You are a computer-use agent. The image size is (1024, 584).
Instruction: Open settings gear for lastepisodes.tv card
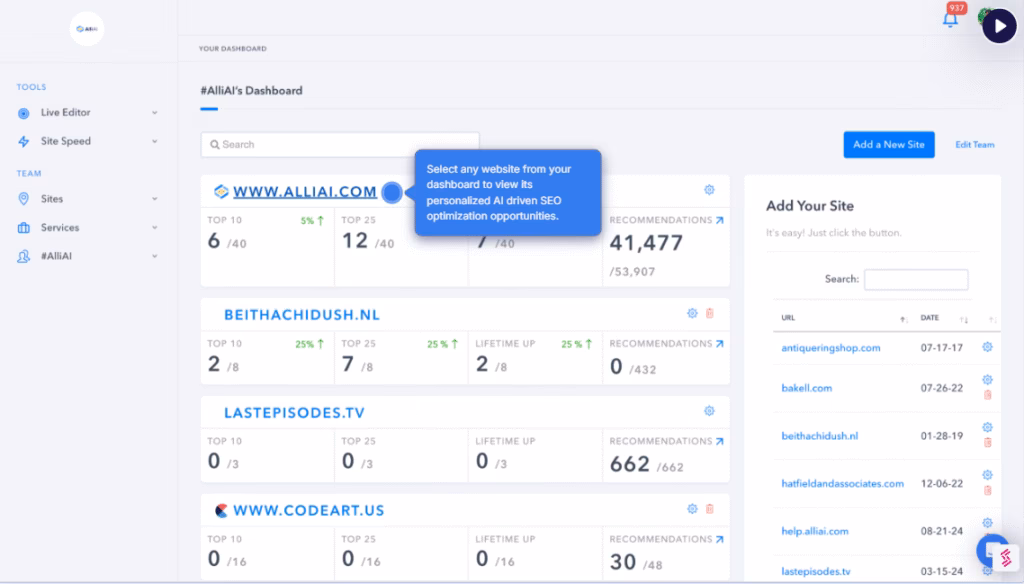pyautogui.click(x=709, y=411)
